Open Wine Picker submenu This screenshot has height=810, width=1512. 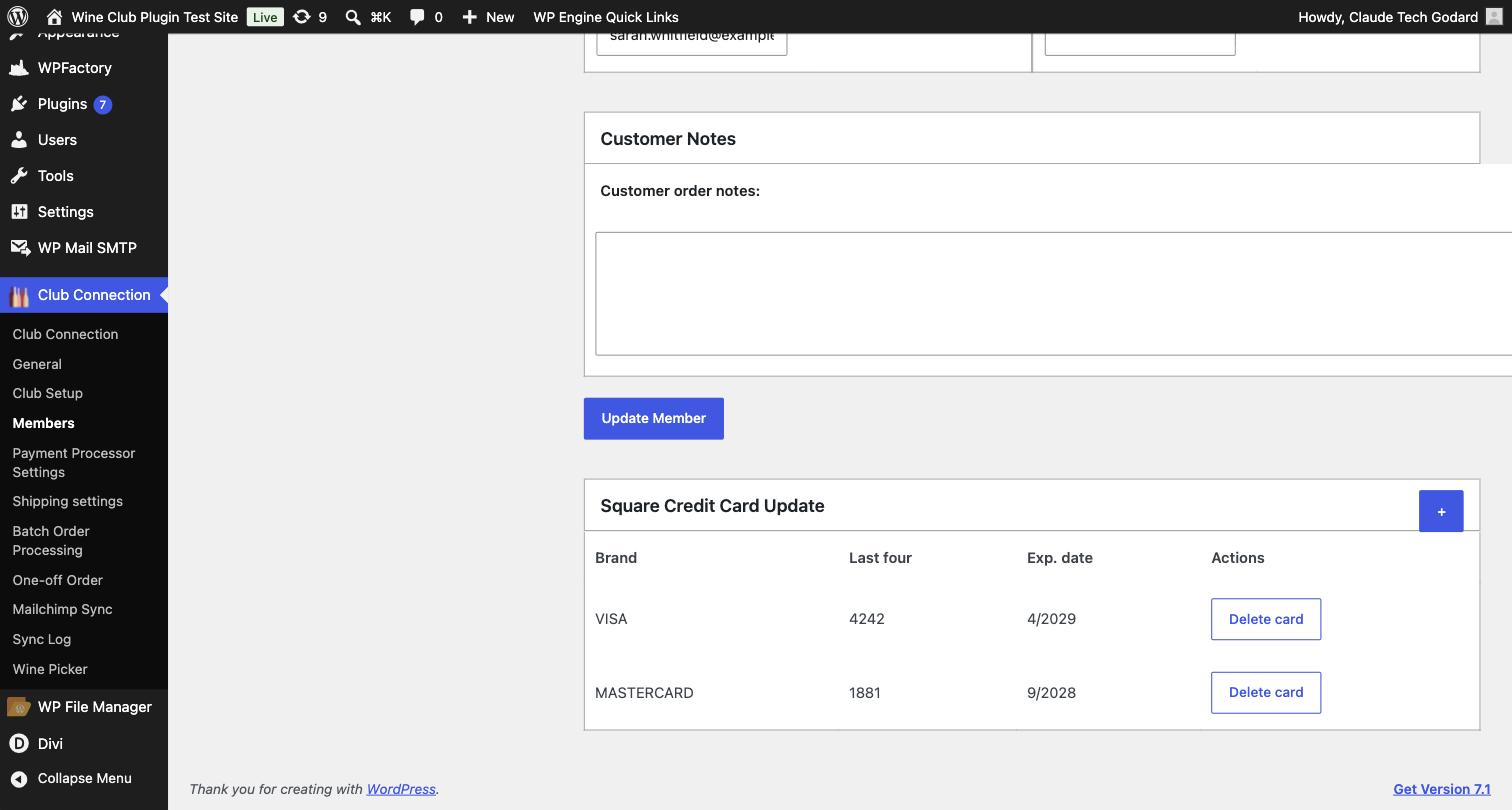(50, 669)
